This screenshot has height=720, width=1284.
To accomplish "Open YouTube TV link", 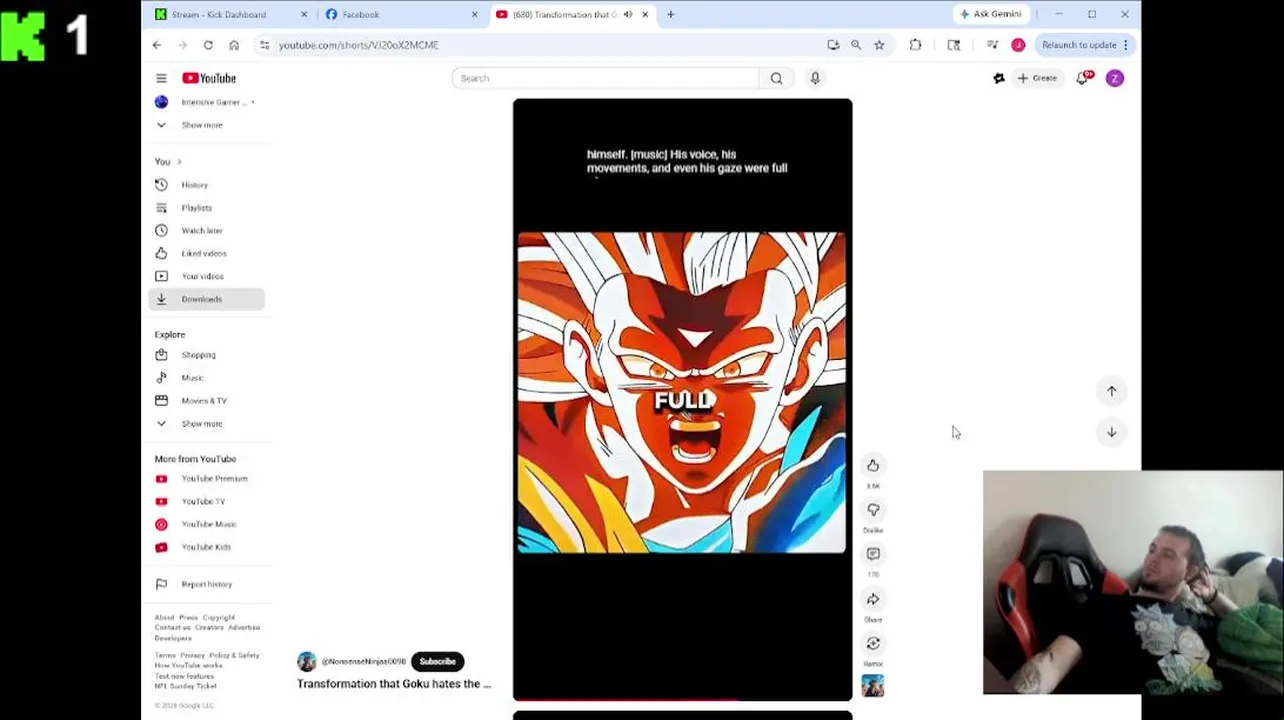I will pos(207,502).
